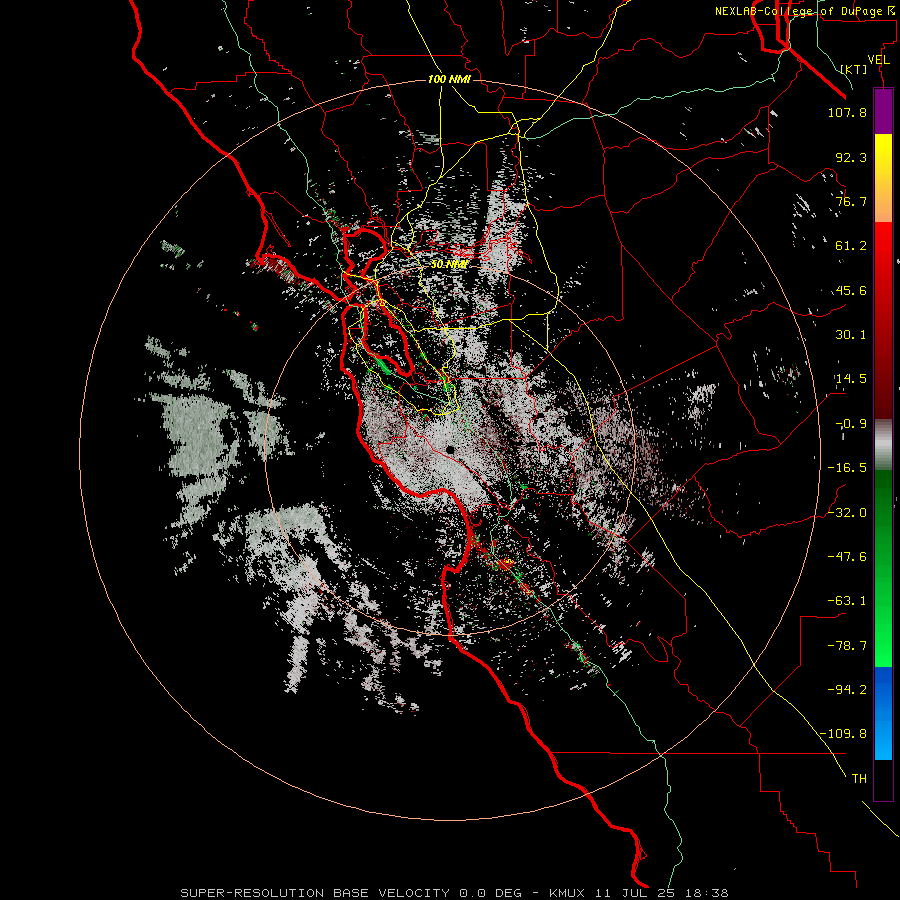Select the -32.0 velocity scale value

pyautogui.click(x=847, y=513)
